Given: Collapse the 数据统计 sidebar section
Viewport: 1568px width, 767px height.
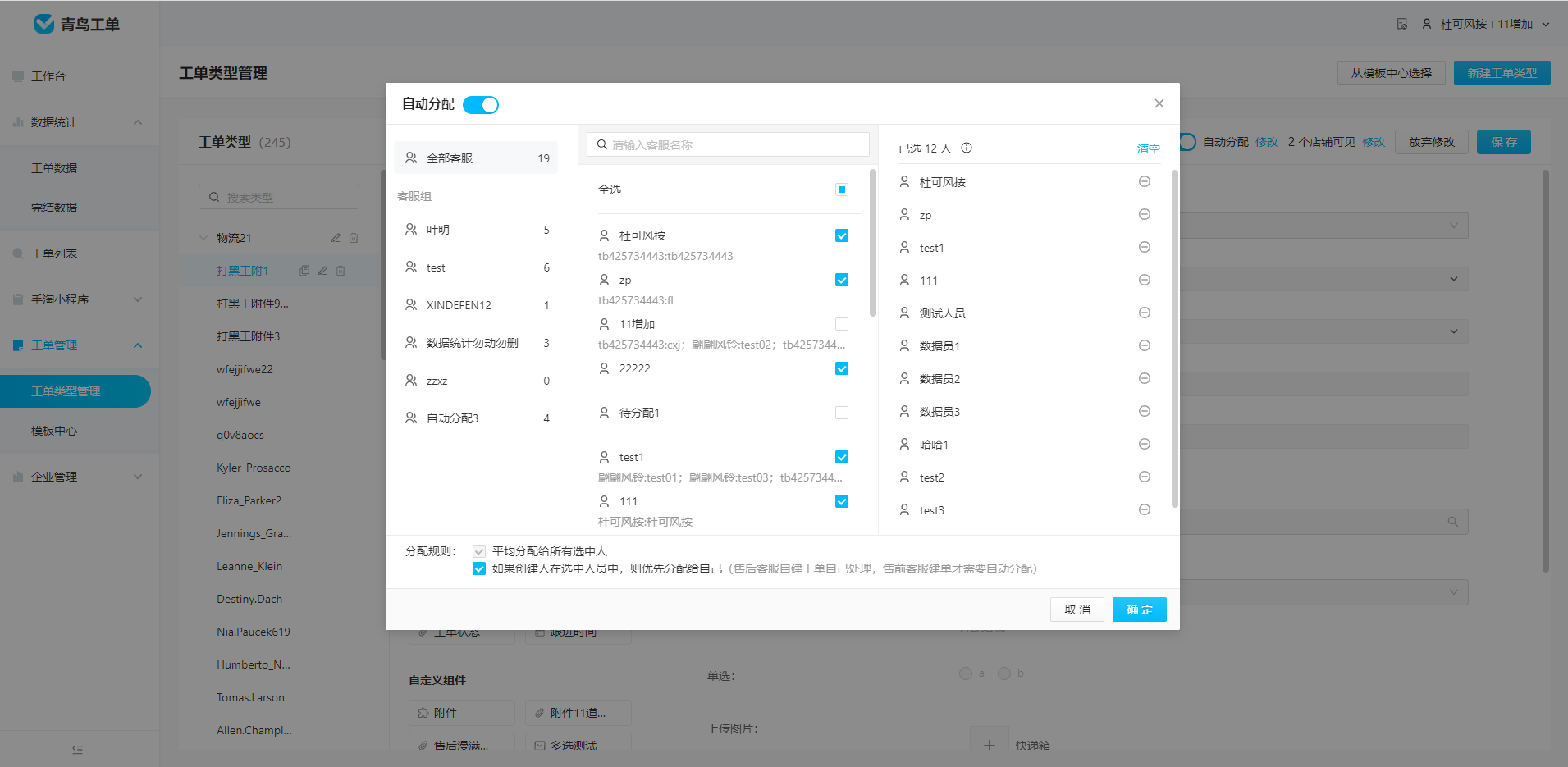Looking at the screenshot, I should pos(138,122).
